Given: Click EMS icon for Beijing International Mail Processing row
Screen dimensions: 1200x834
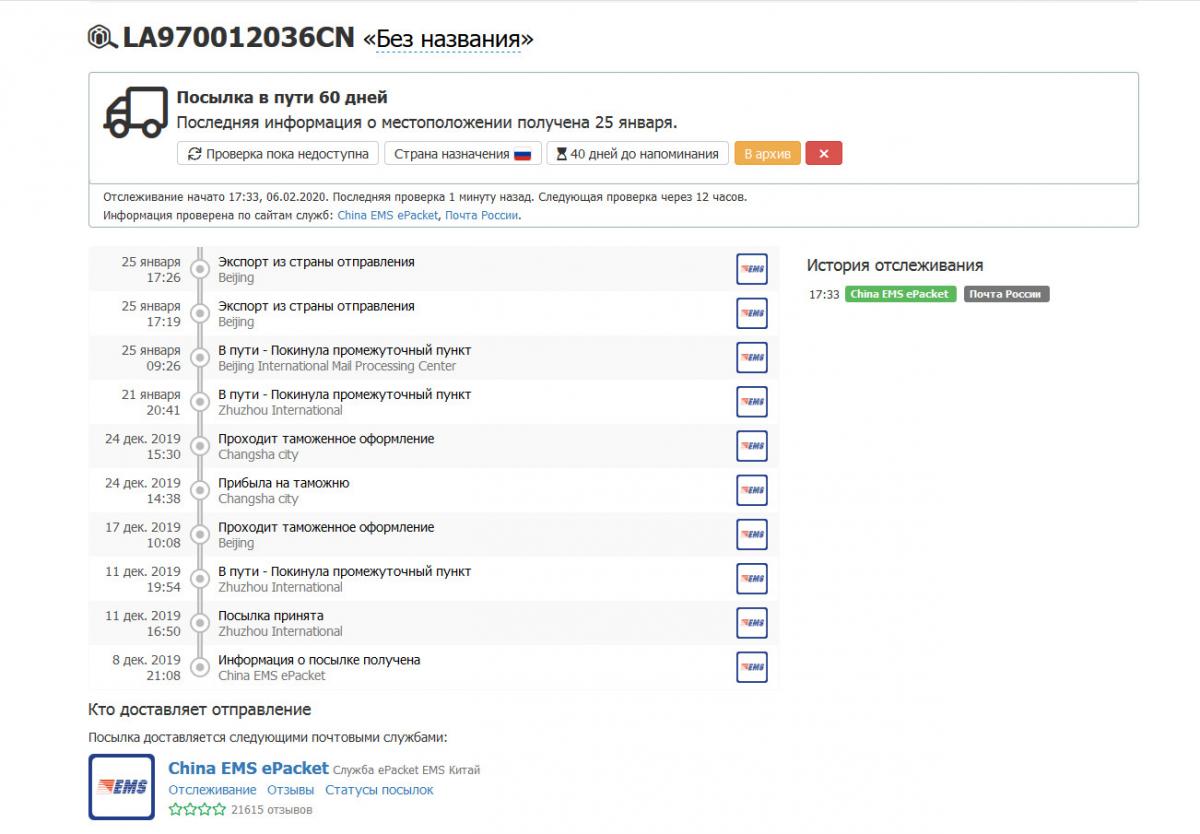Looking at the screenshot, I should point(752,358).
